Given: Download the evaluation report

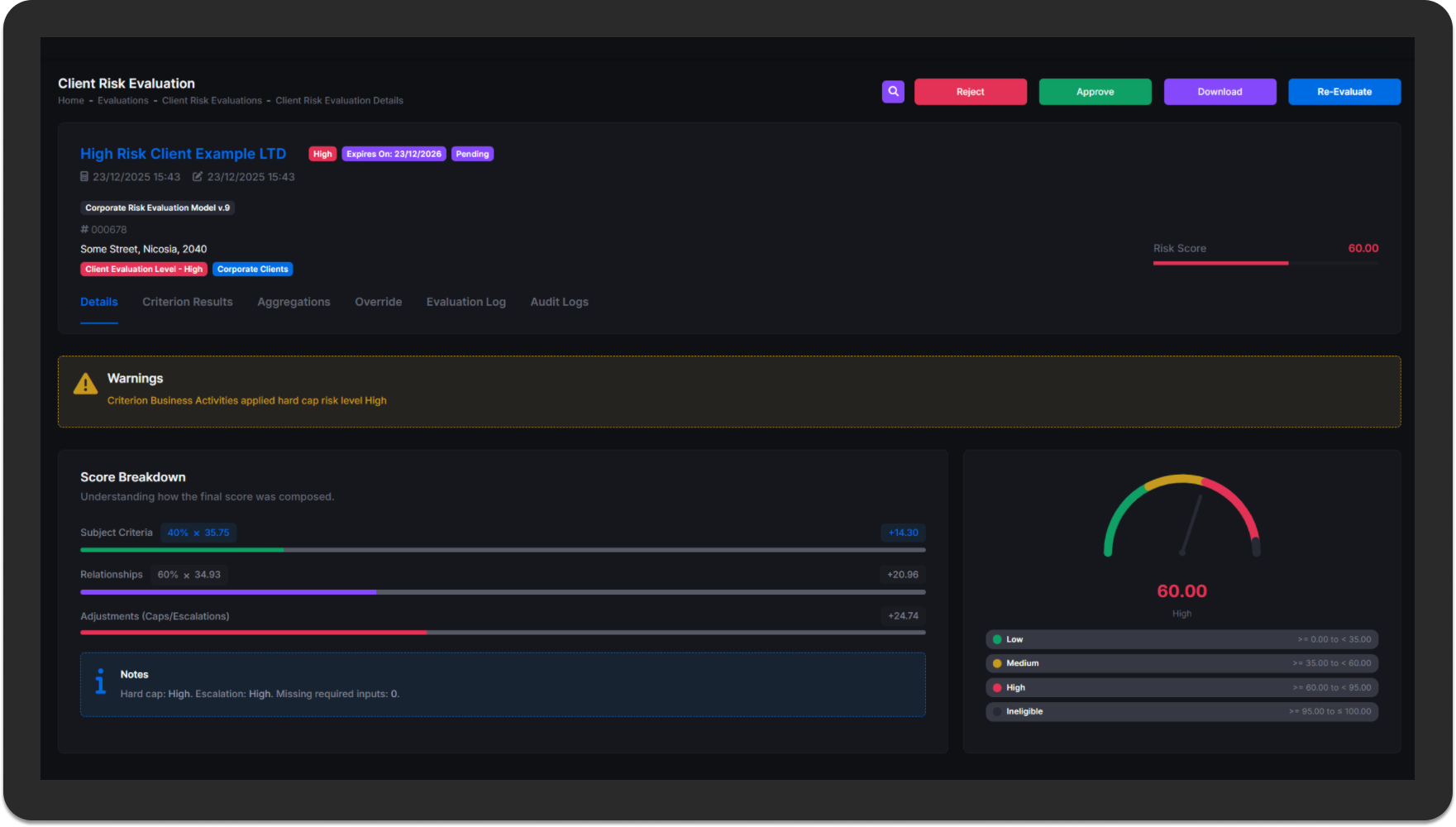Looking at the screenshot, I should 1220,92.
